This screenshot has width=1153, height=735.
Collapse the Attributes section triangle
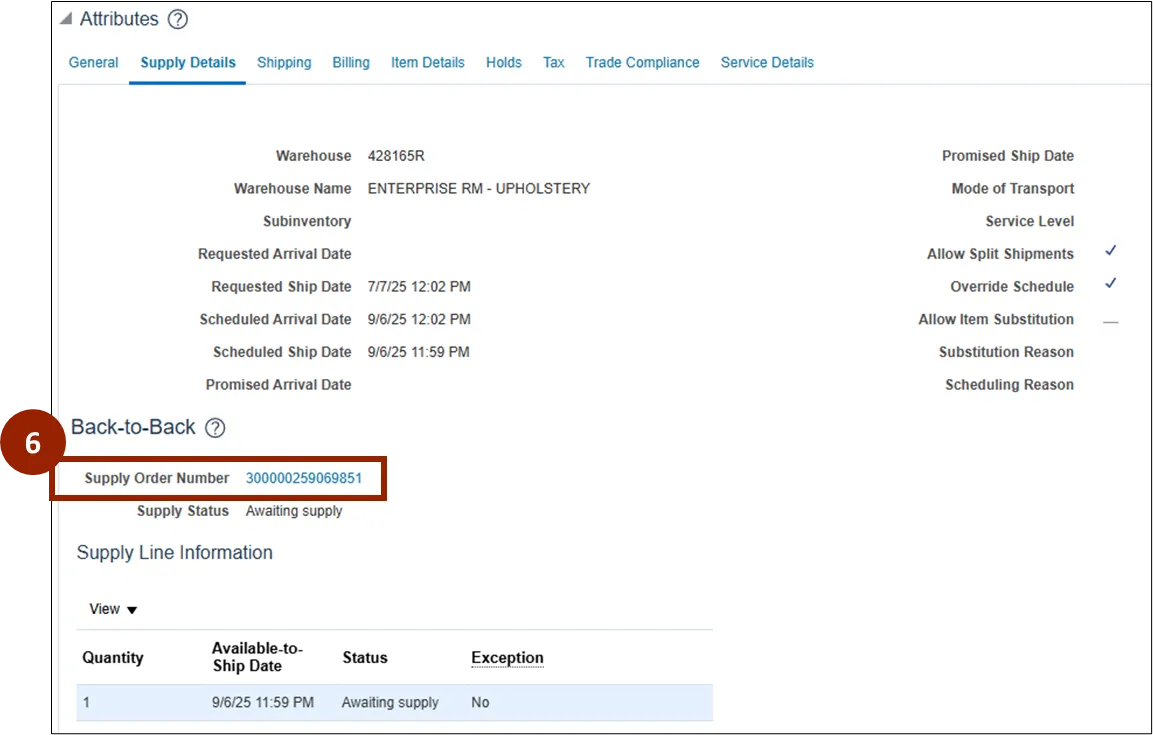coord(66,19)
